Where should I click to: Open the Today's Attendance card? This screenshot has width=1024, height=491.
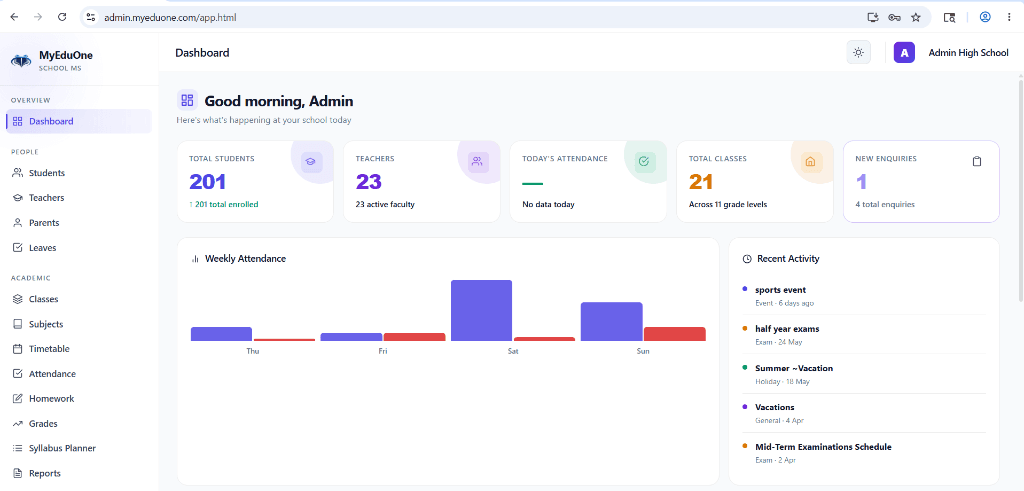pyautogui.click(x=588, y=182)
